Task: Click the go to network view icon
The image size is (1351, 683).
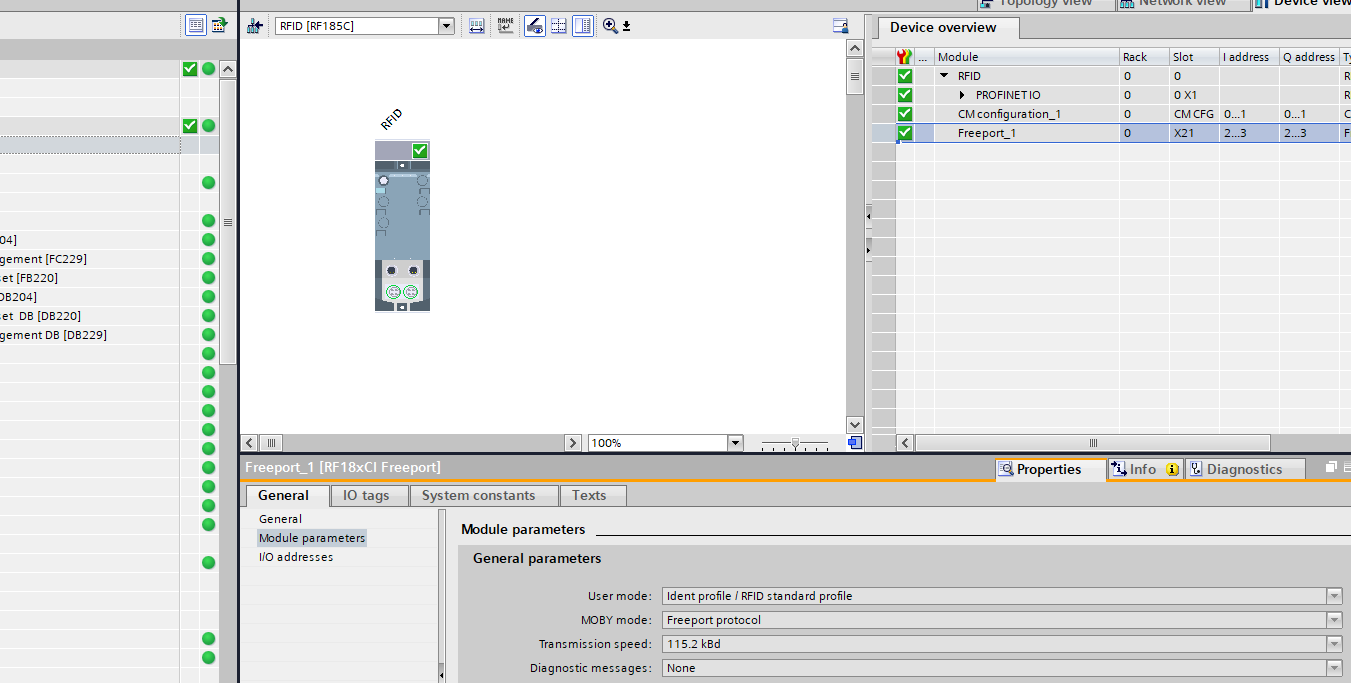Action: click(x=255, y=26)
